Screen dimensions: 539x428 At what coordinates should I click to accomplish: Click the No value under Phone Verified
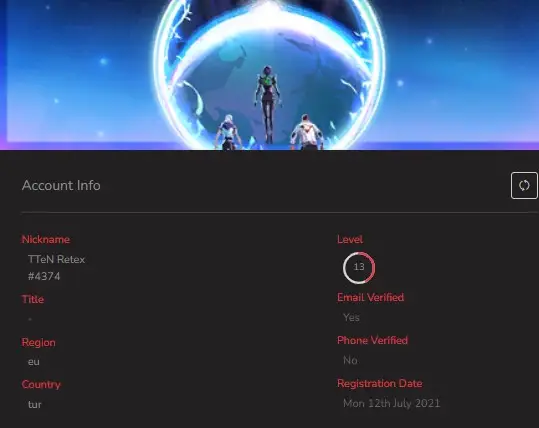pos(350,360)
